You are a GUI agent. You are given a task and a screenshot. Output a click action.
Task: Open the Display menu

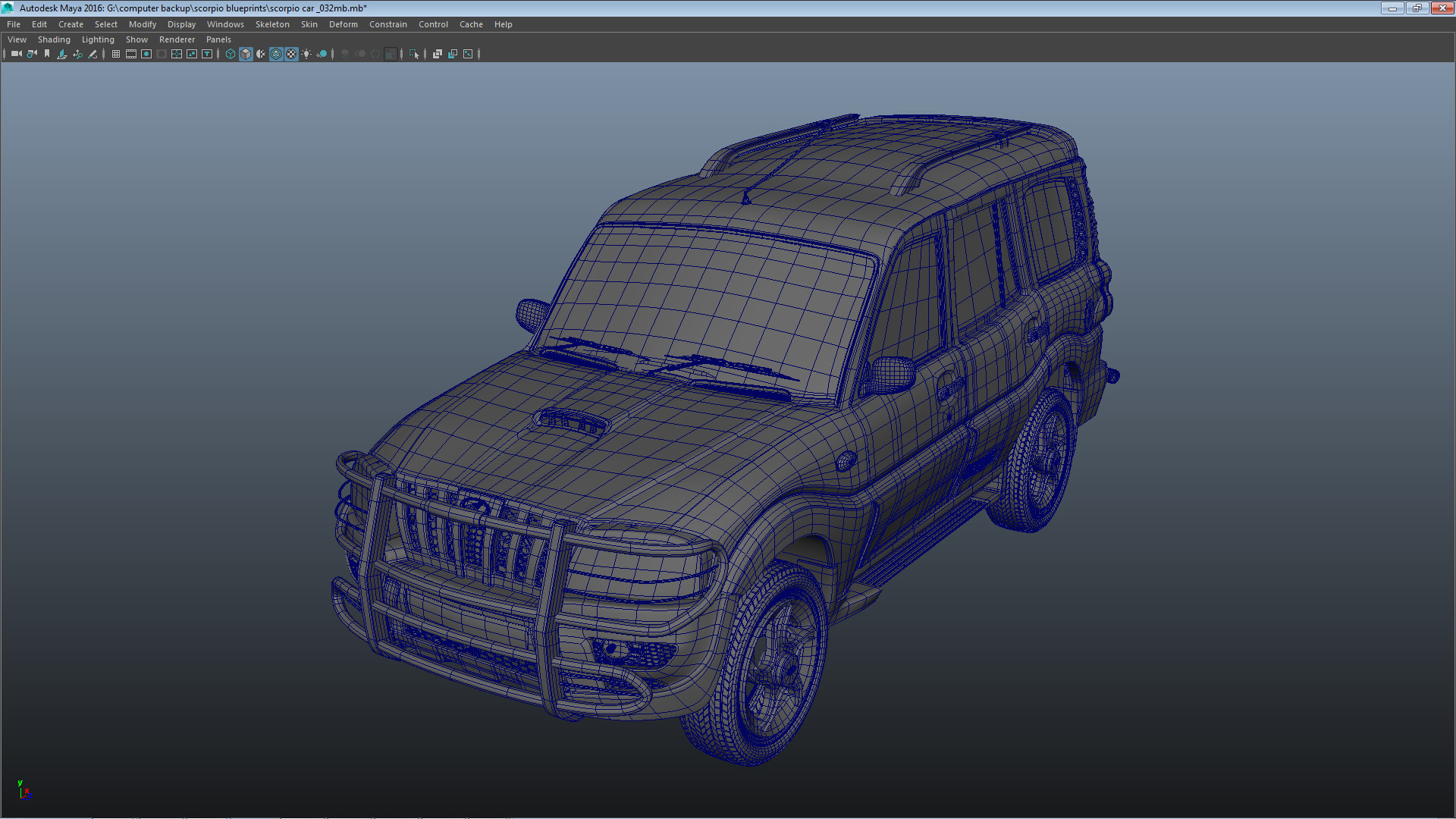tap(181, 24)
